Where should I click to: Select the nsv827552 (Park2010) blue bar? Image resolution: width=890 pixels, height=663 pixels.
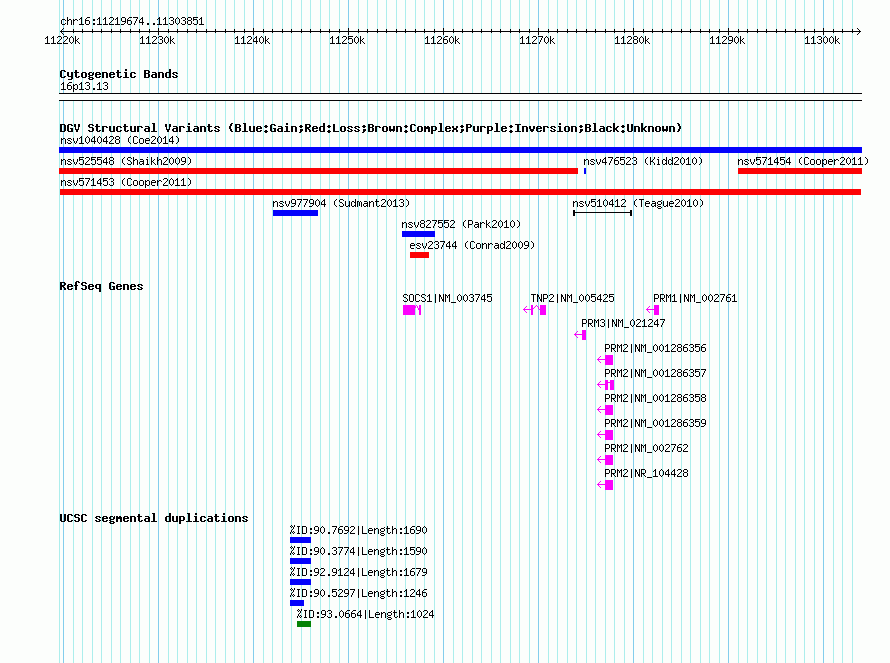click(418, 234)
